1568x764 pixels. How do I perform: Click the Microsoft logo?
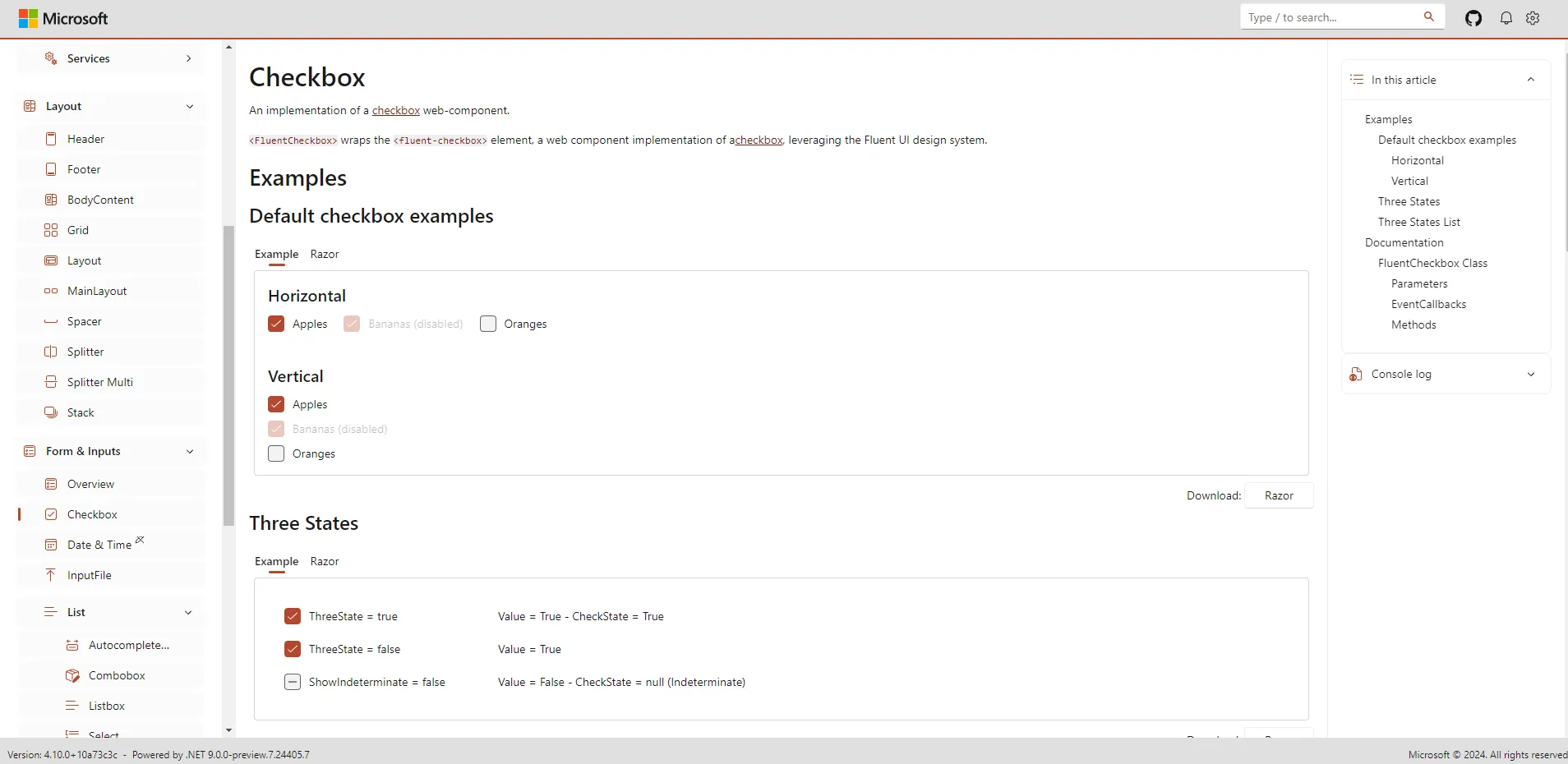63,18
